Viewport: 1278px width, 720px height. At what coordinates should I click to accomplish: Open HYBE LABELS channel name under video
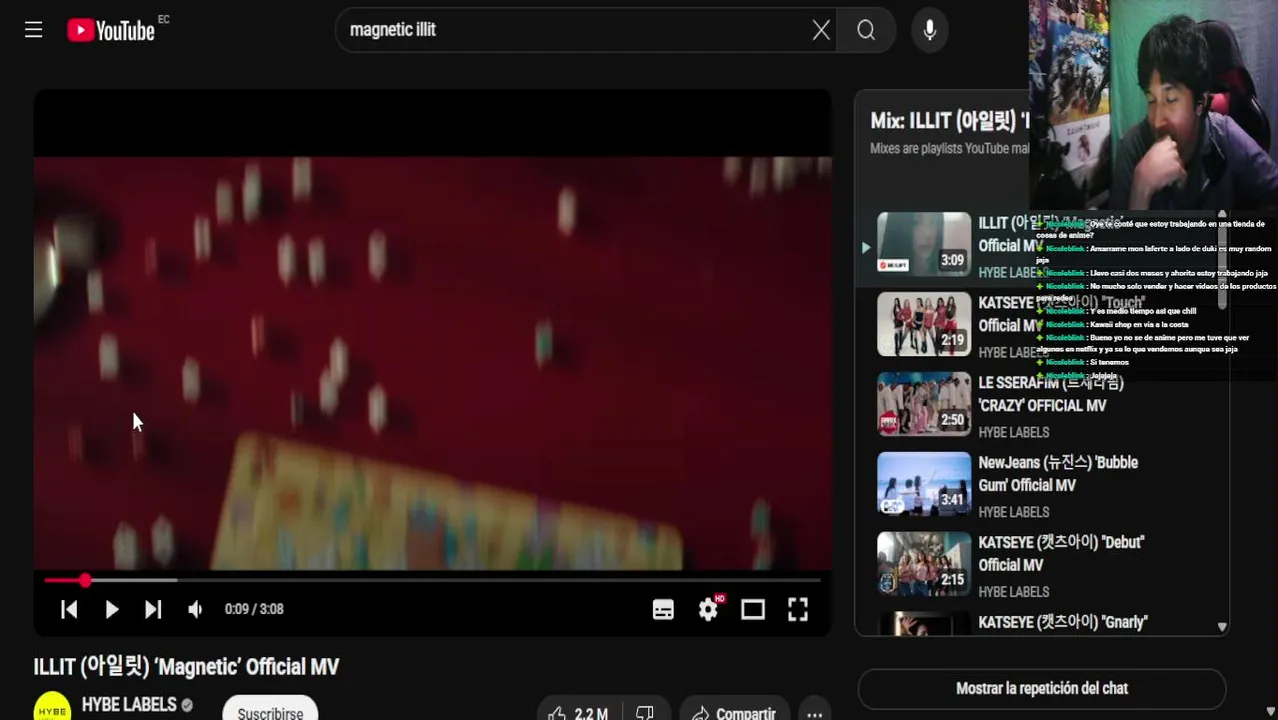[129, 705]
